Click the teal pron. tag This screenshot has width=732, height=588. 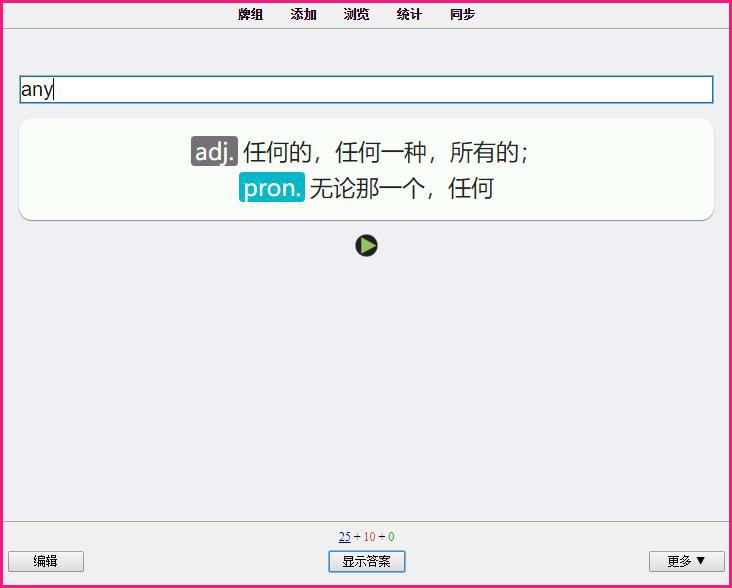coord(272,187)
